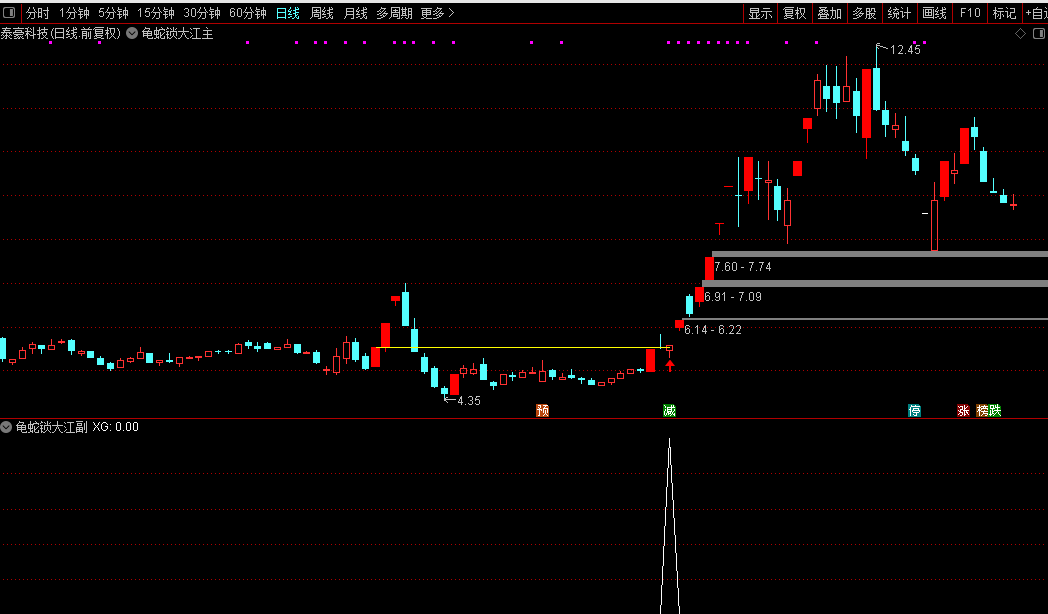Expand 龟蛇锁大江副 indicator dropdown
The height and width of the screenshot is (614, 1048).
(x=6, y=427)
